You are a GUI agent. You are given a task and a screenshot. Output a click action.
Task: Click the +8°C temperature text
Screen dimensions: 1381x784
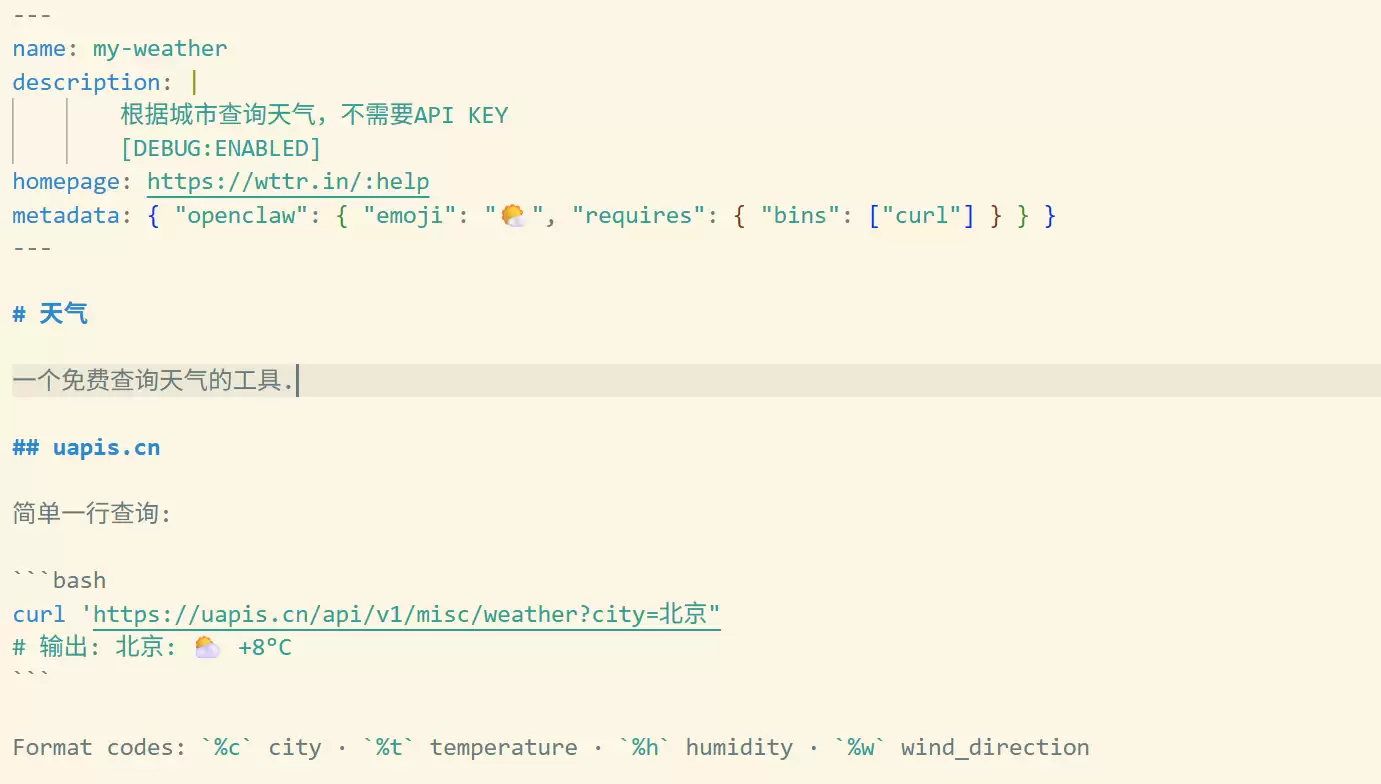pyautogui.click(x=265, y=647)
